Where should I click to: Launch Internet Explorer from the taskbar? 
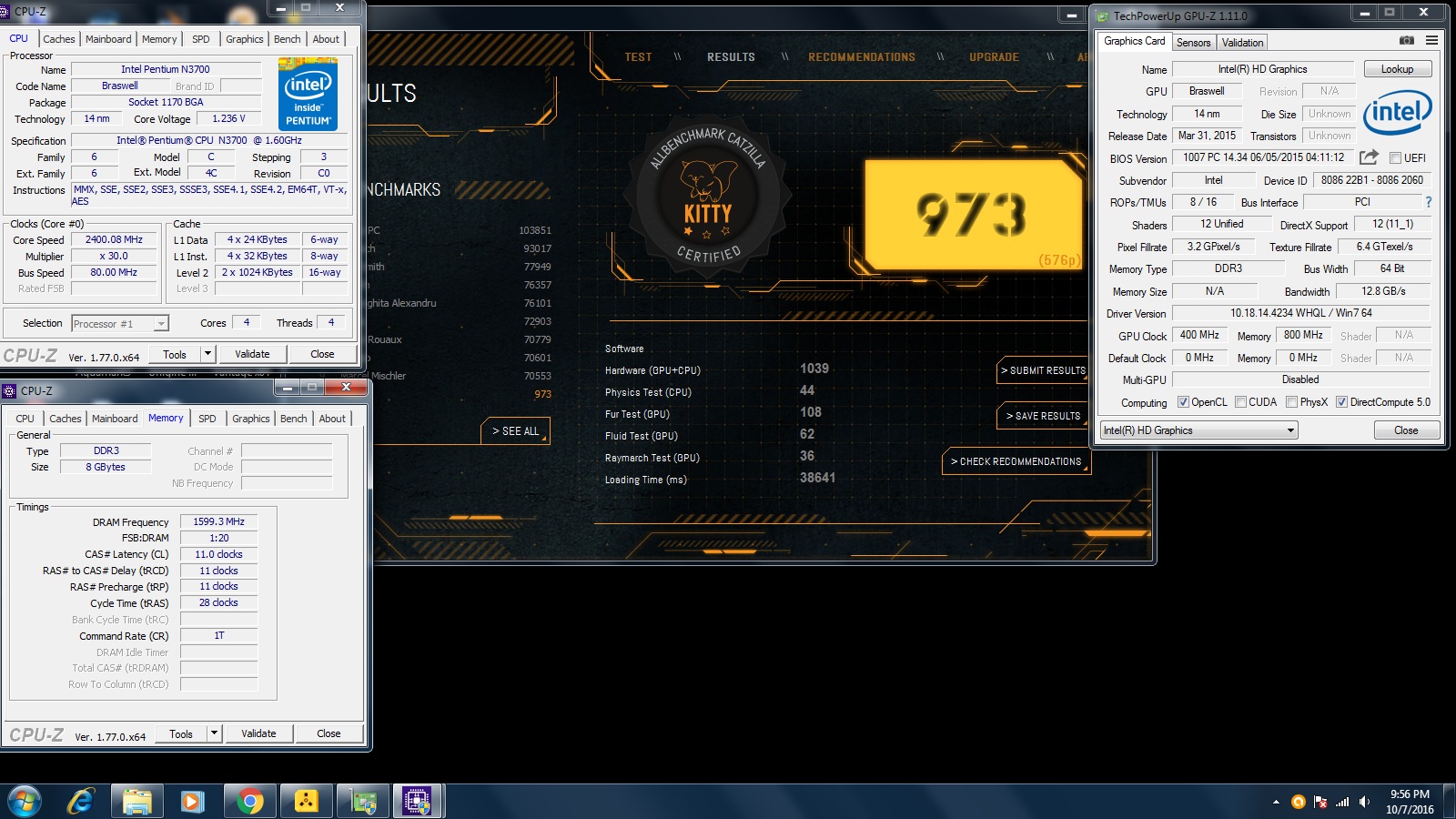(81, 801)
